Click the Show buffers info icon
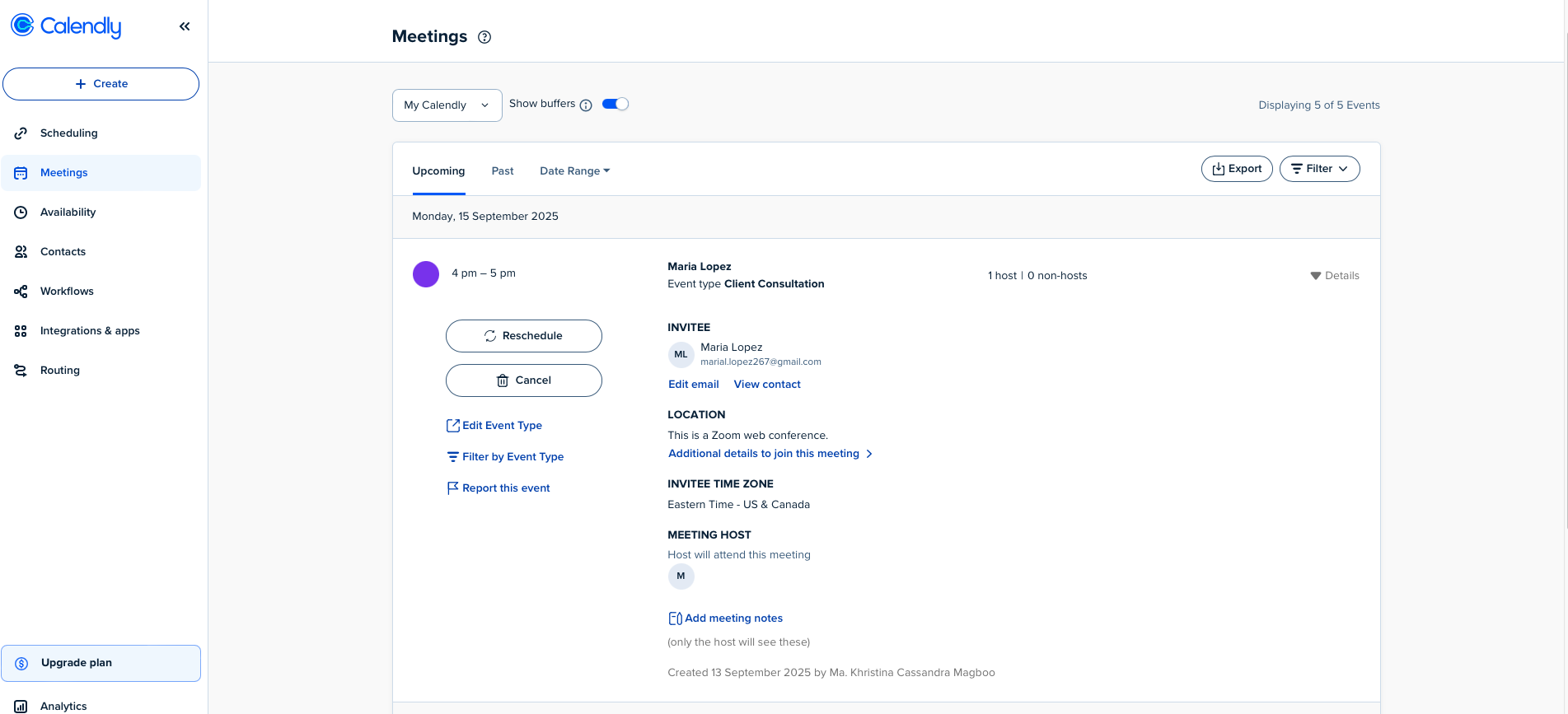This screenshot has width=1568, height=714. coord(586,105)
